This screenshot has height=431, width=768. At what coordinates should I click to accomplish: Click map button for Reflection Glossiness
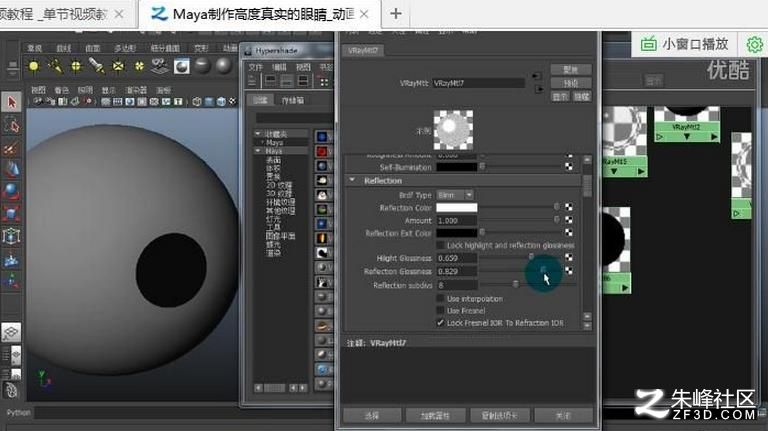[x=569, y=270]
